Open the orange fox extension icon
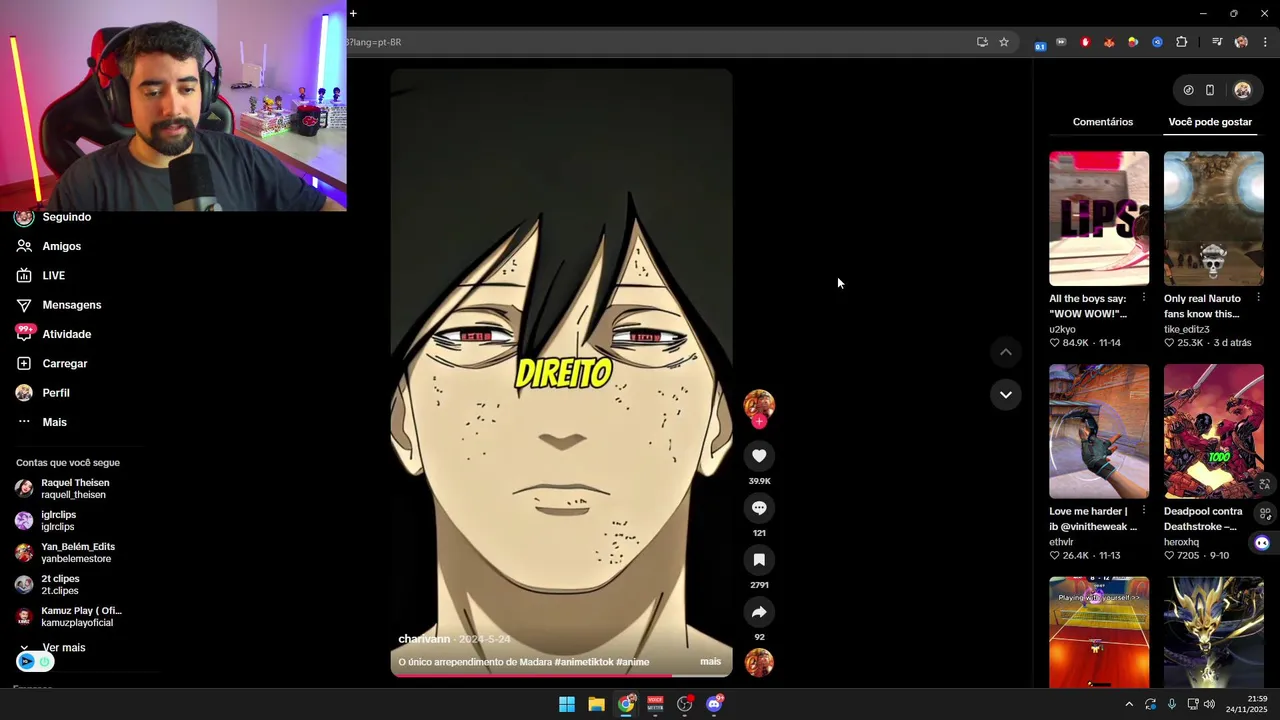The image size is (1280, 720). (1109, 42)
